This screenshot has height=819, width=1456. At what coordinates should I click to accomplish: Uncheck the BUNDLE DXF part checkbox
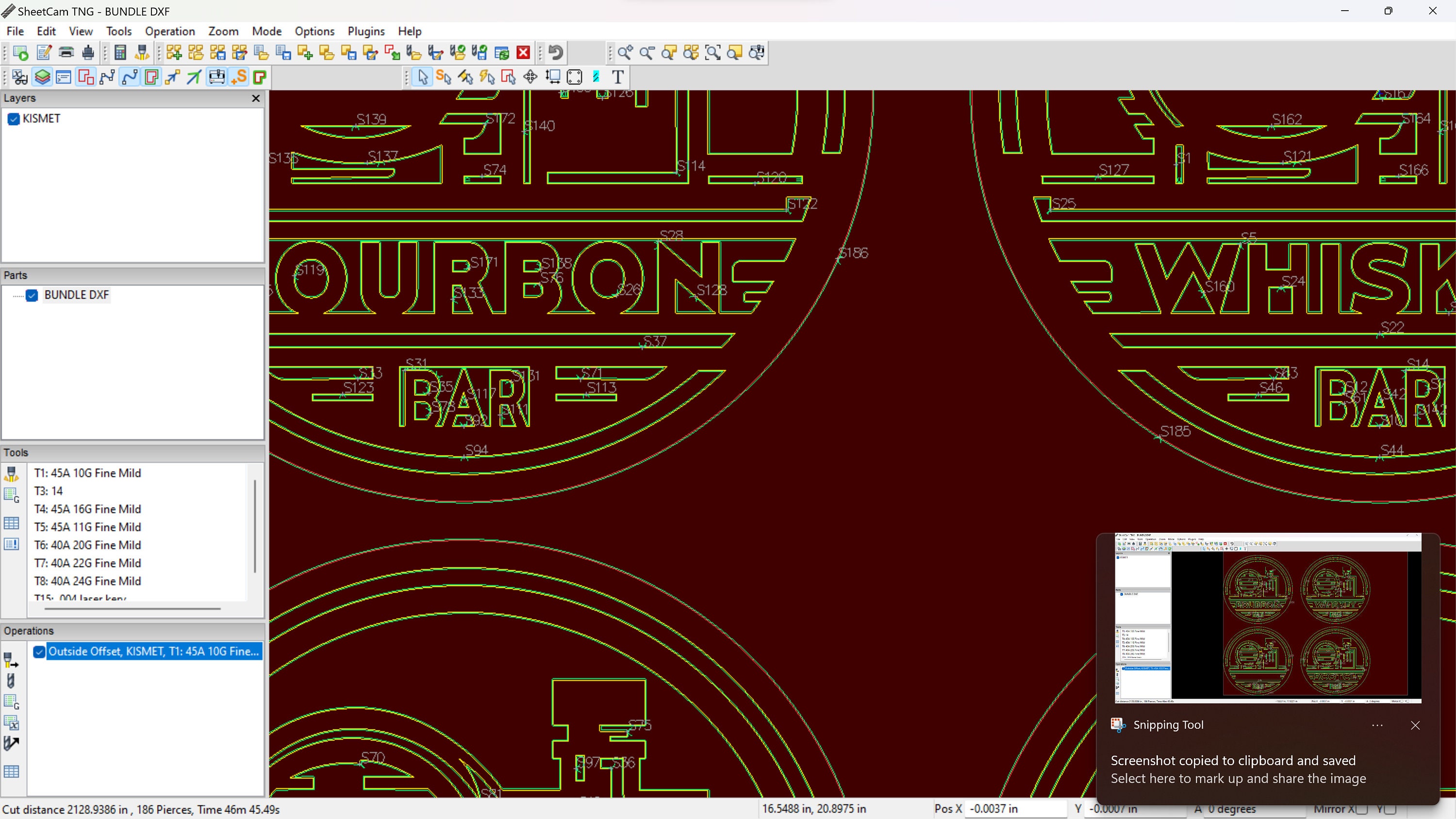(32, 295)
